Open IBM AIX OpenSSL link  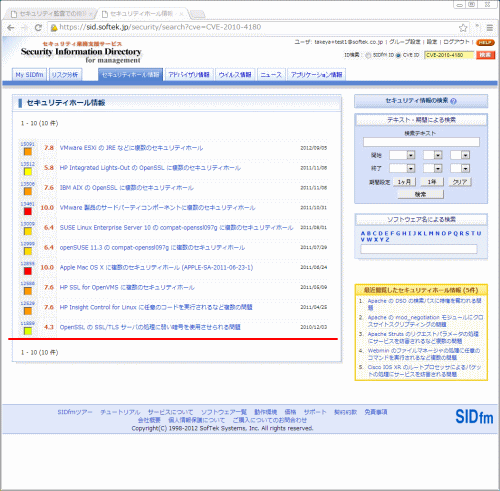pos(126,188)
